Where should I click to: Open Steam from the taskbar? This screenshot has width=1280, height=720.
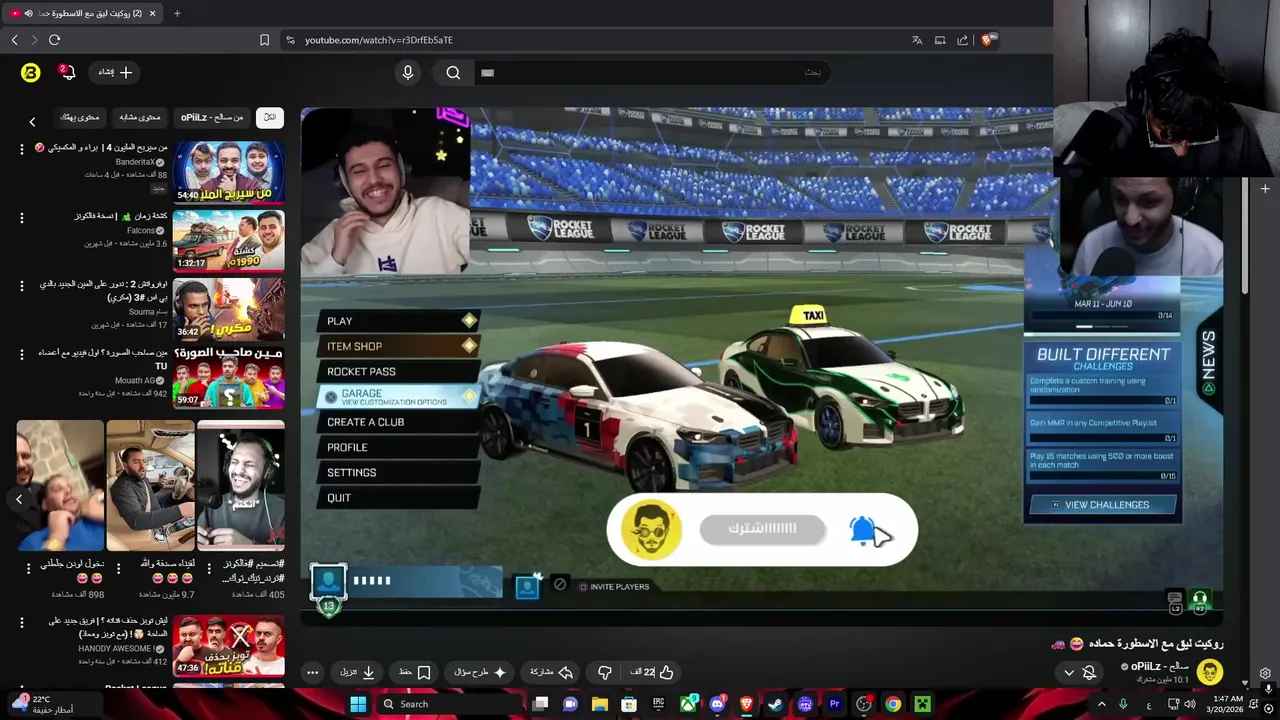pyautogui.click(x=775, y=704)
